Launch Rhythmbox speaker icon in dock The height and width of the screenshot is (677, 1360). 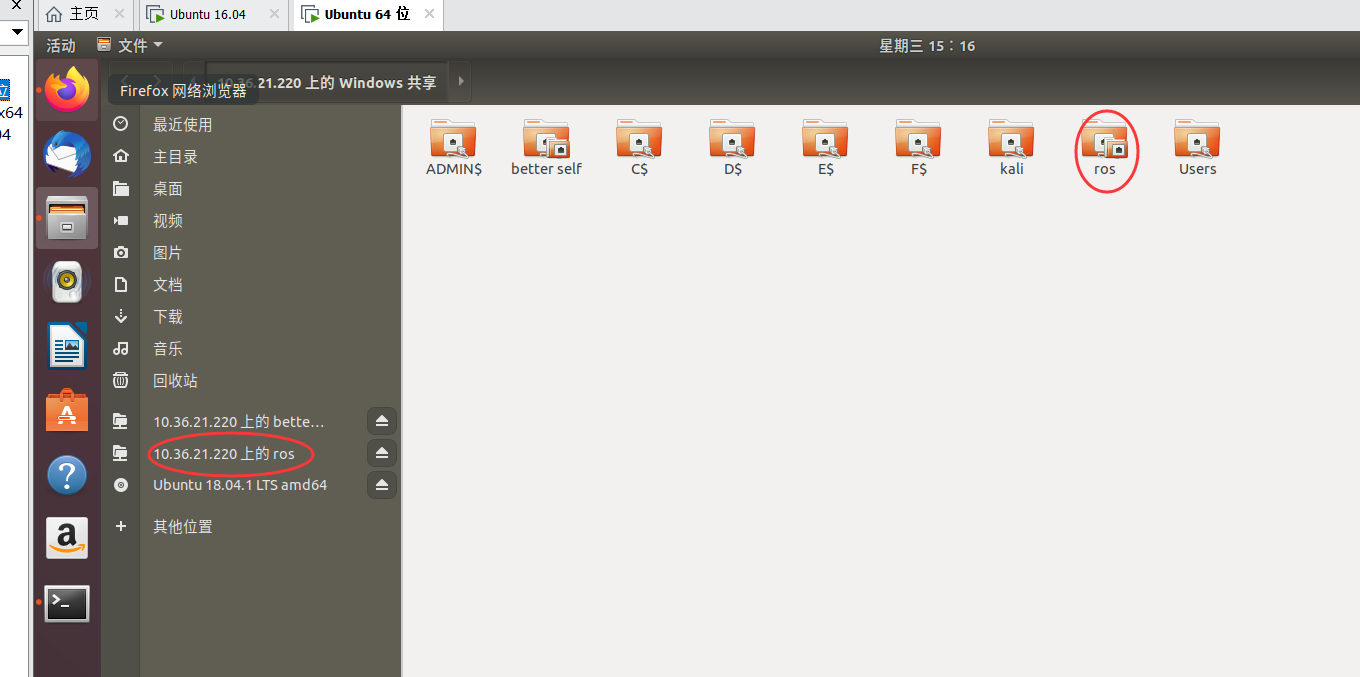[67, 282]
